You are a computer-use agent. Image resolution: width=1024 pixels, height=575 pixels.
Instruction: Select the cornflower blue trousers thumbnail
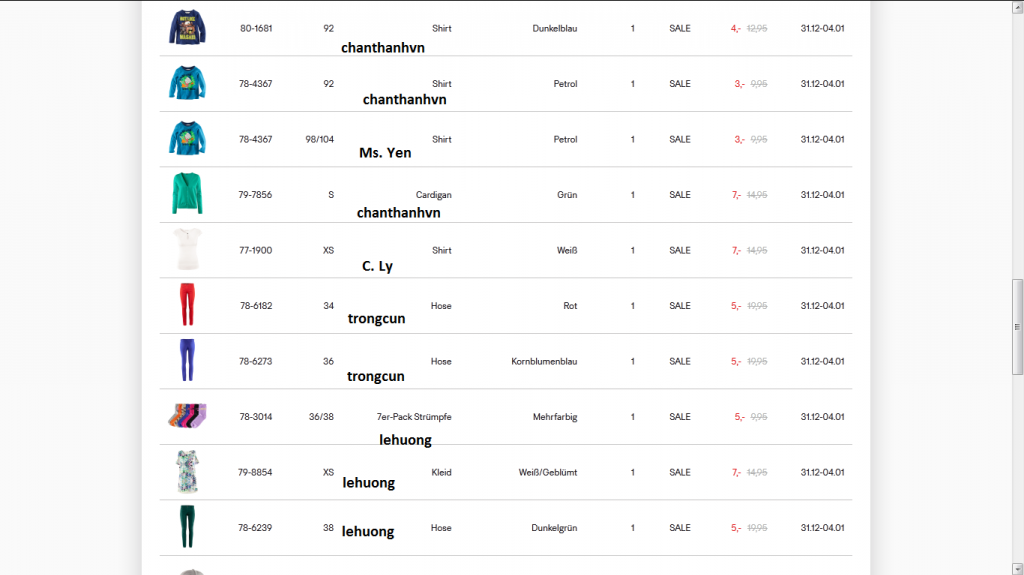point(187,360)
